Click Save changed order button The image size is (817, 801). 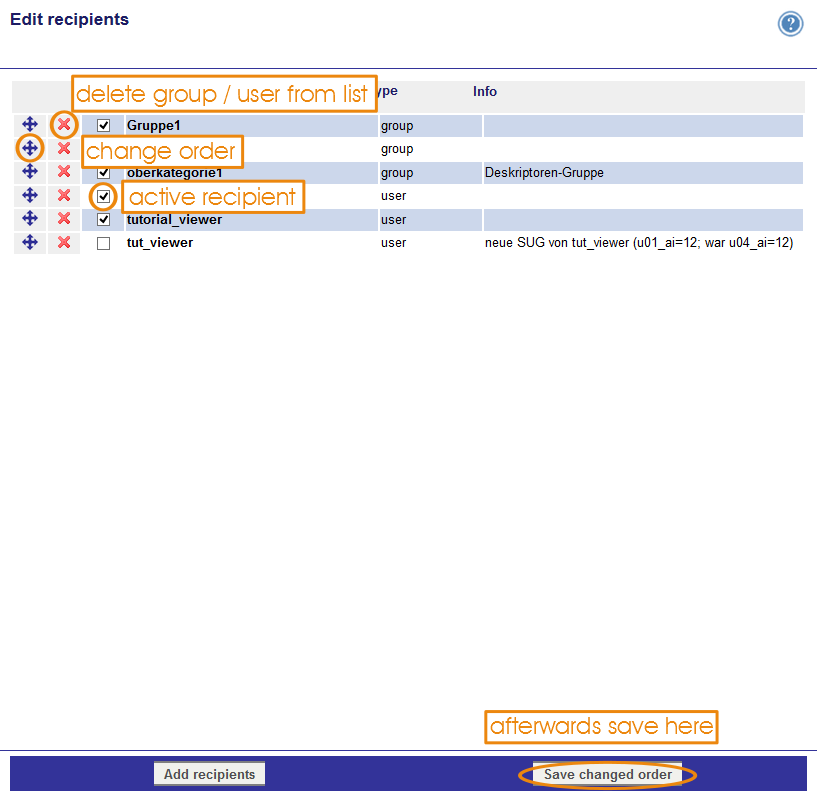(608, 774)
